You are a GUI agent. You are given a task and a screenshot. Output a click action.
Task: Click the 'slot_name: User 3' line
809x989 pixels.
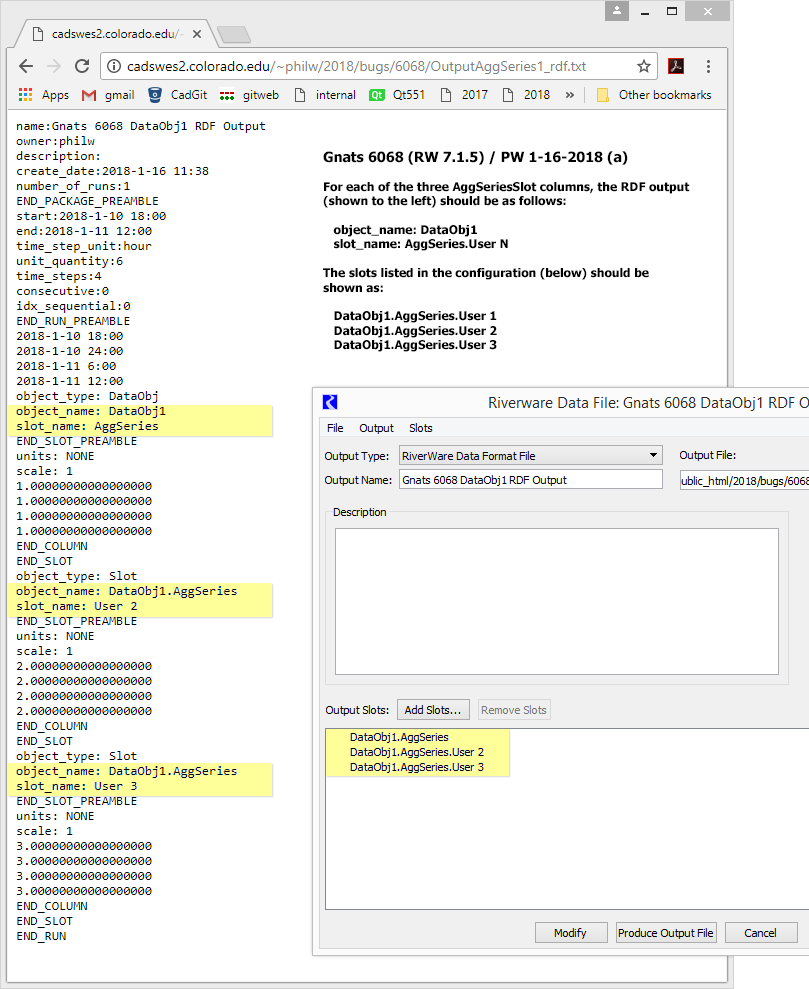click(77, 786)
